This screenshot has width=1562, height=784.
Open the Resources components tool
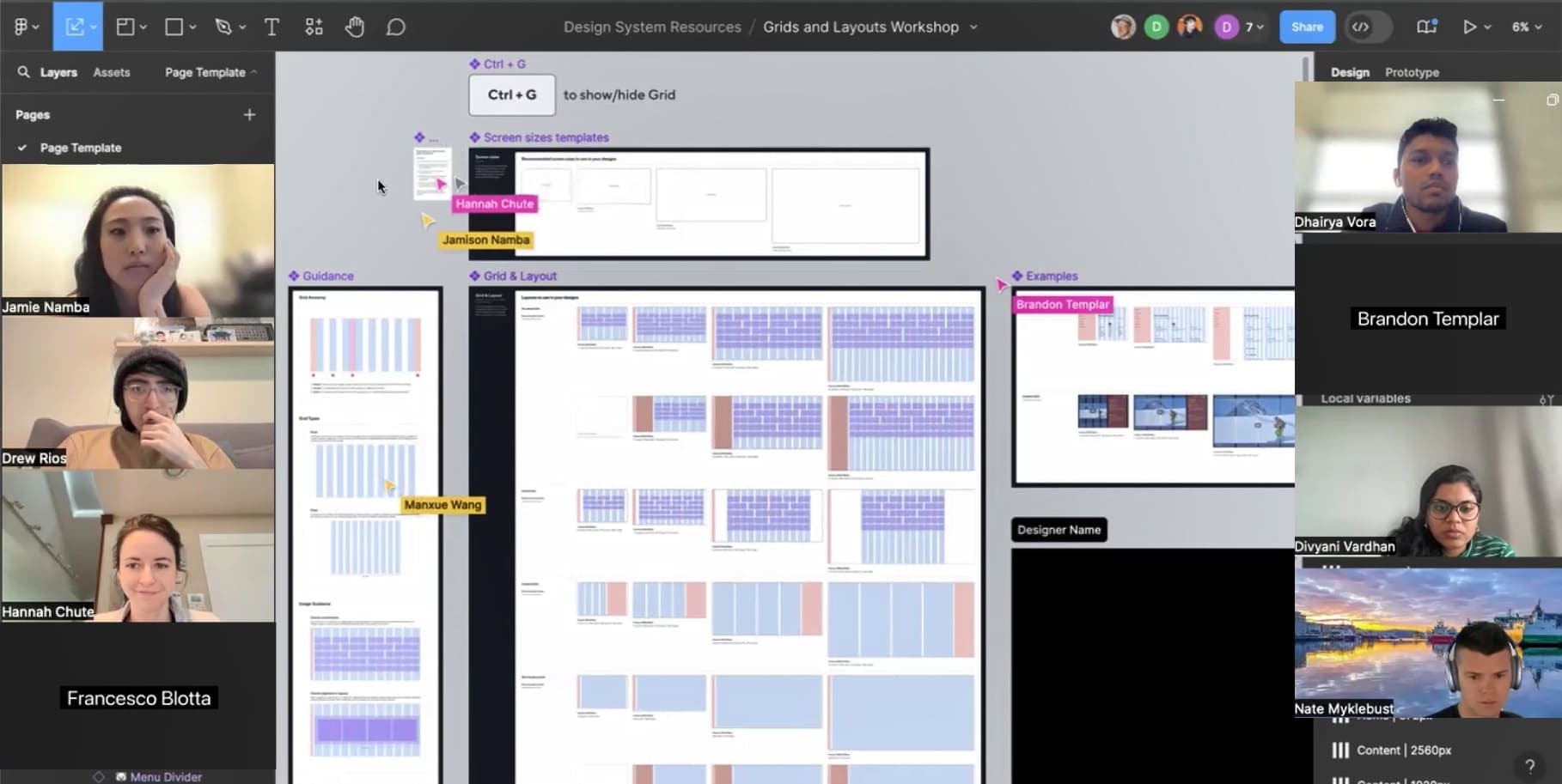coord(314,27)
